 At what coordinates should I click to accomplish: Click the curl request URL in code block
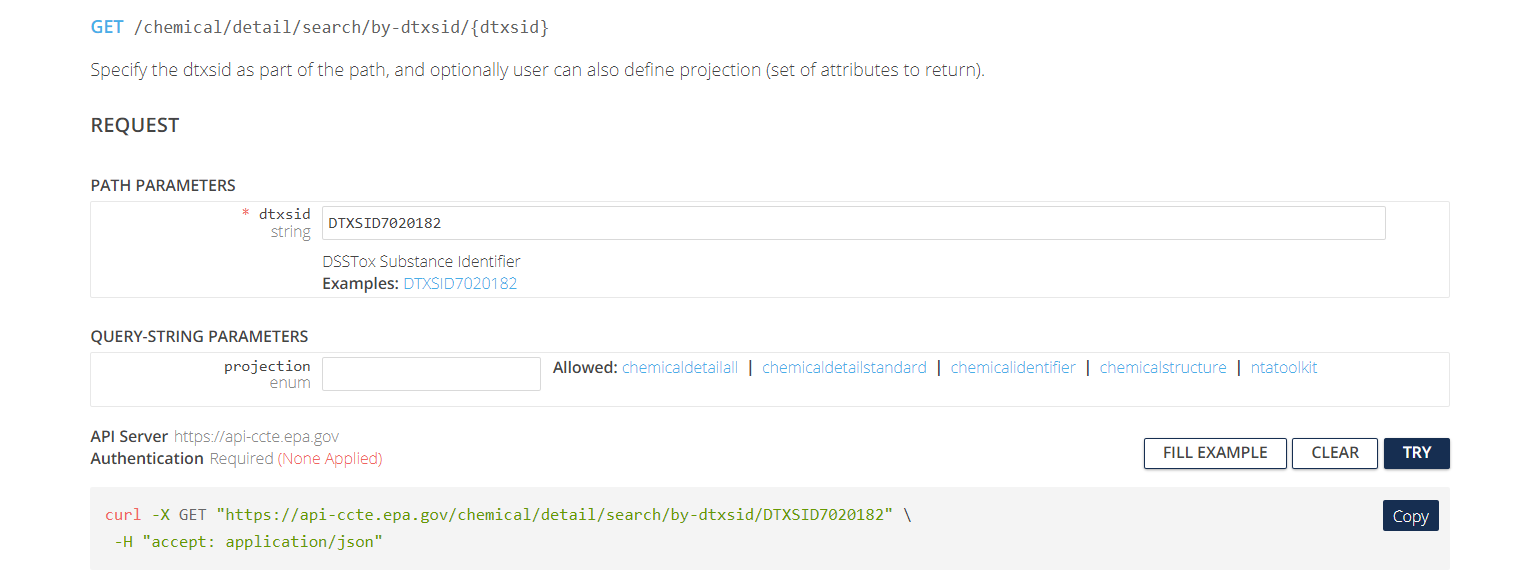(558, 515)
